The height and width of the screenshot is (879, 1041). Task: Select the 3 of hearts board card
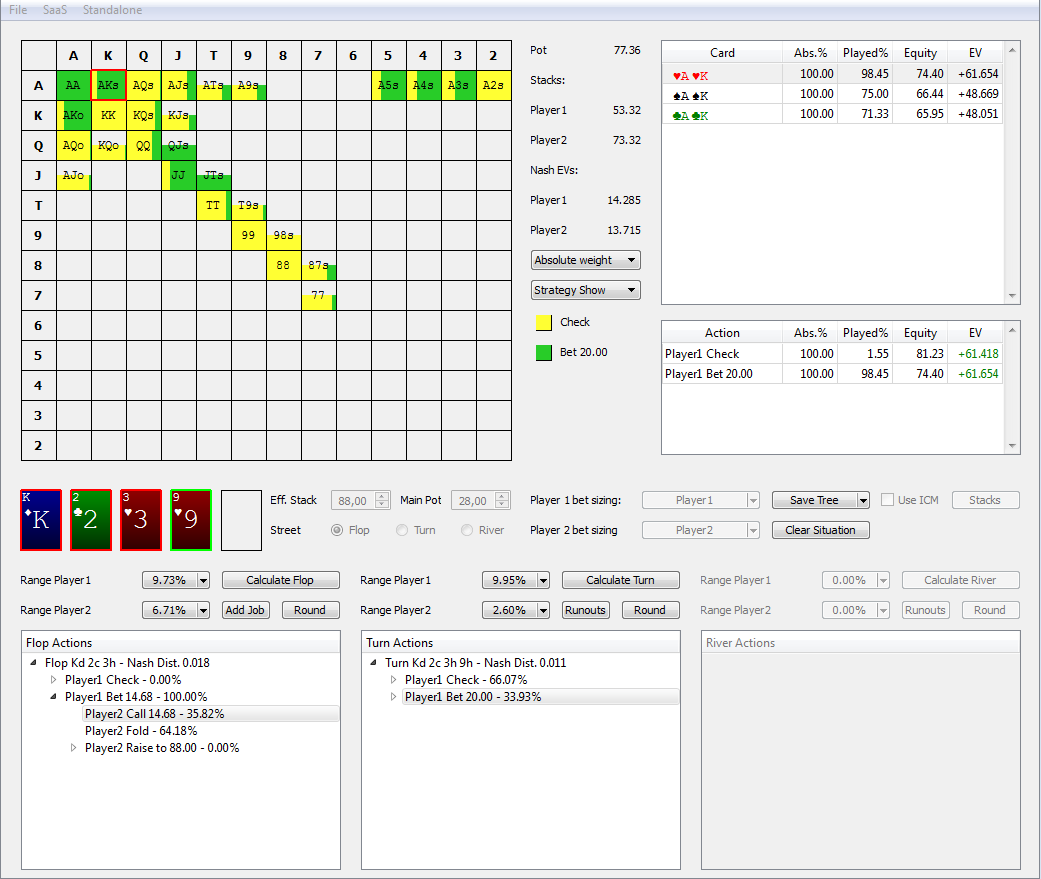pos(141,520)
